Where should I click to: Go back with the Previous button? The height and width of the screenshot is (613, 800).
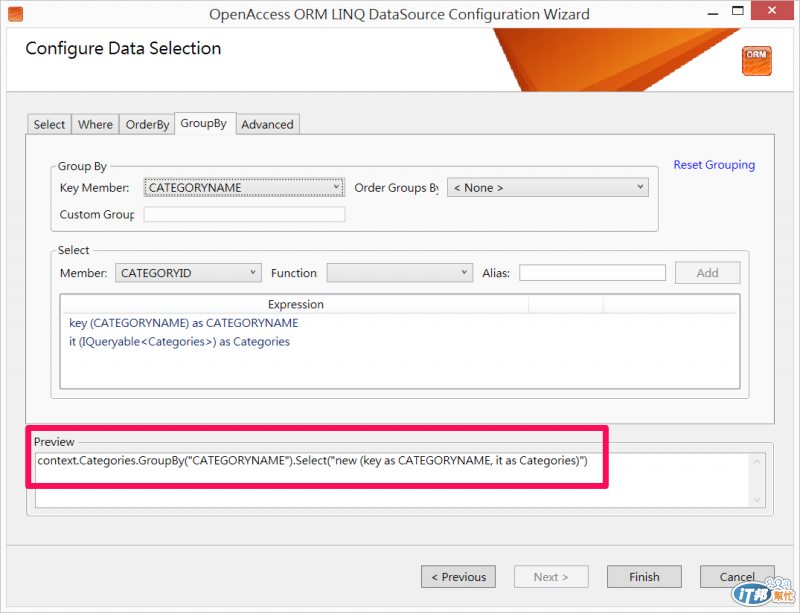[x=458, y=577]
